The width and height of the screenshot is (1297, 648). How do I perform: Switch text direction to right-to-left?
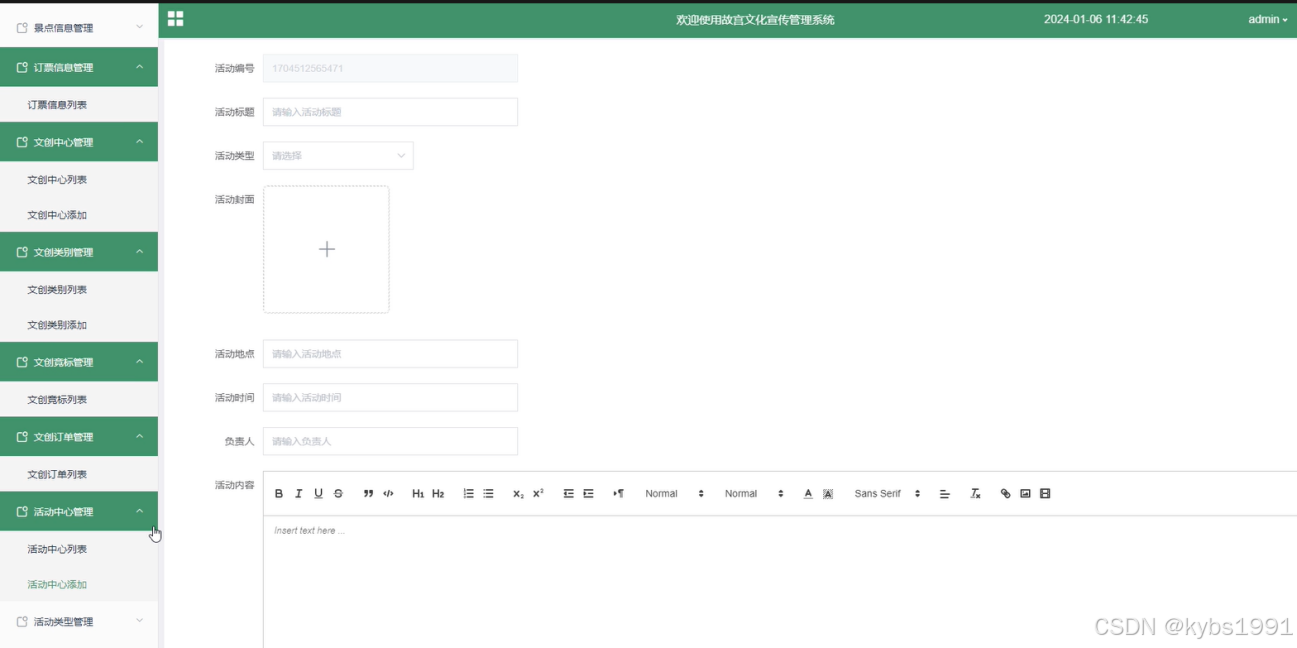618,494
